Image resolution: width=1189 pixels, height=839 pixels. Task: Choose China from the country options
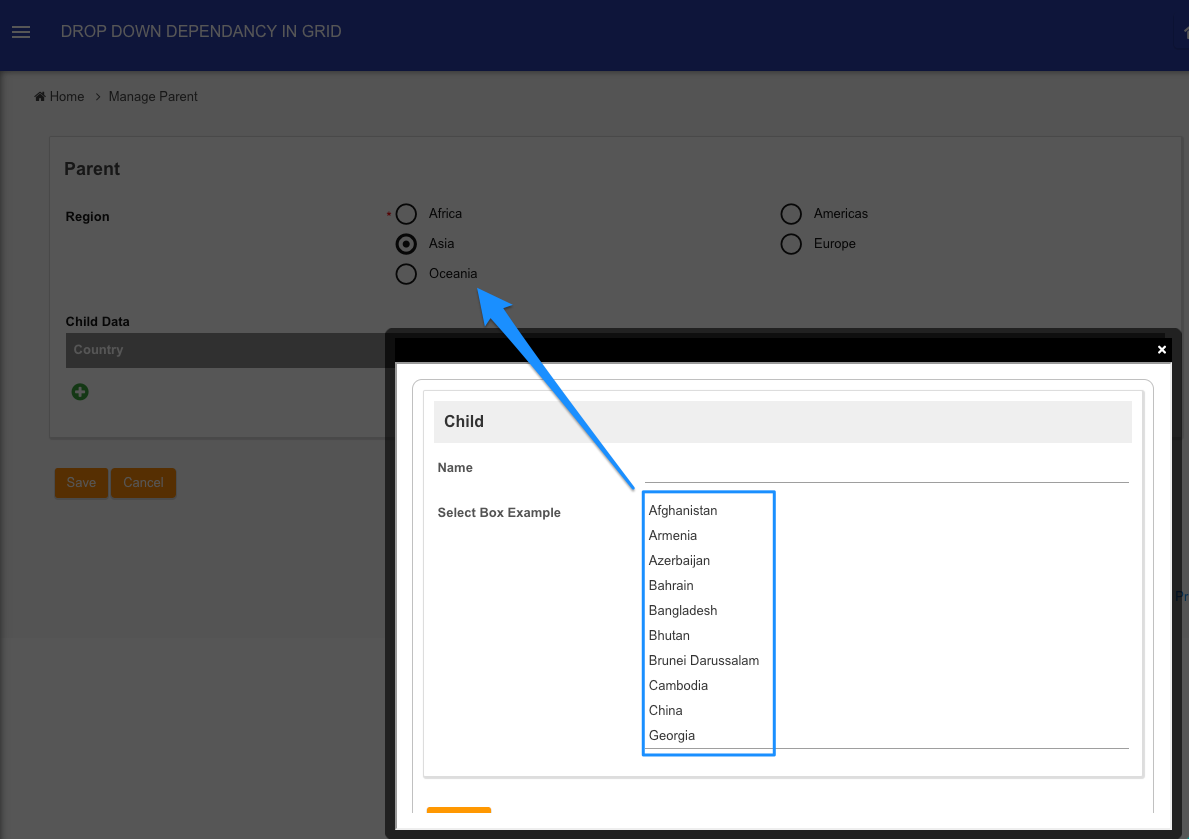point(665,710)
